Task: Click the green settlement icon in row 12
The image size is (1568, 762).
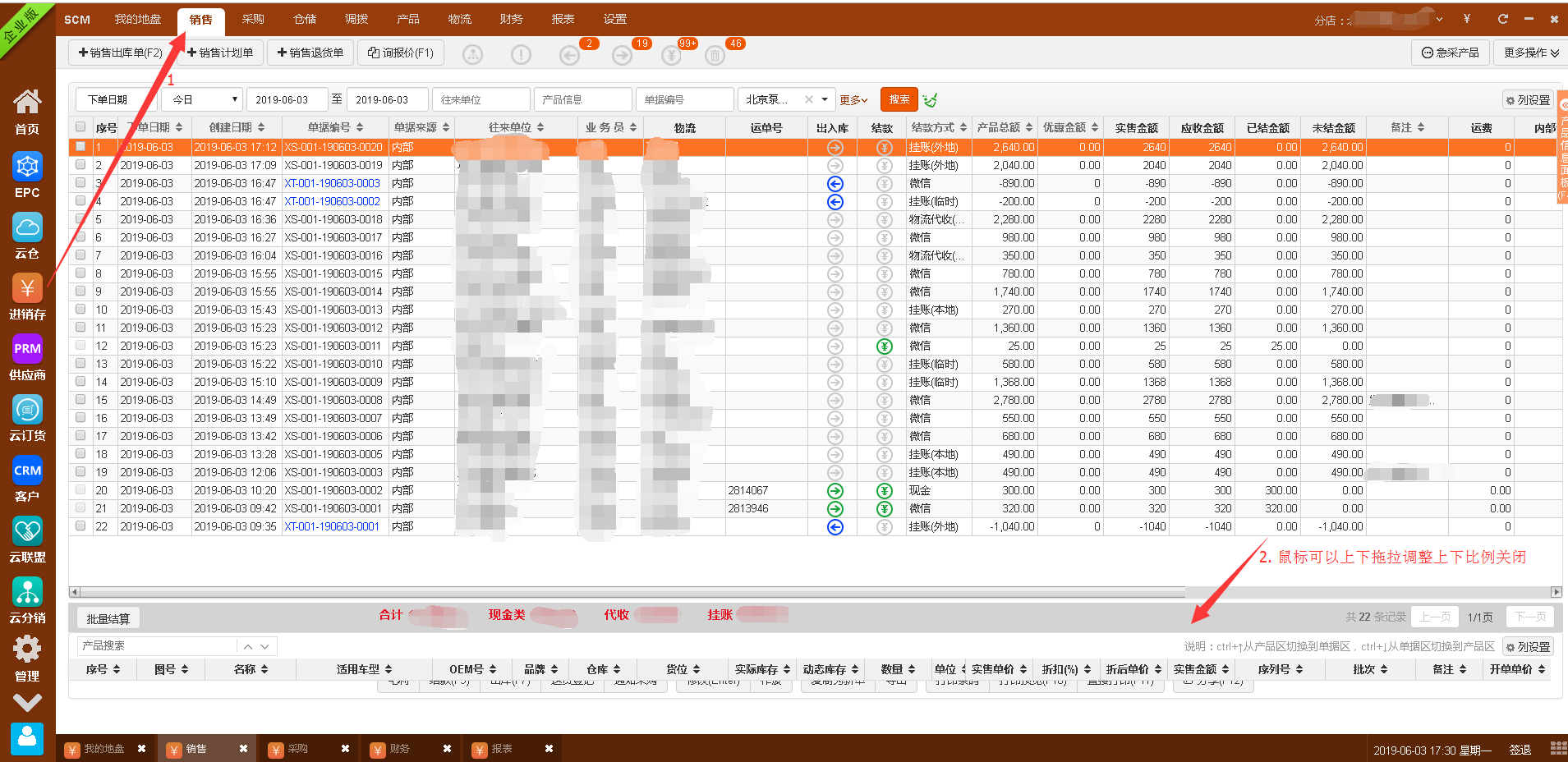Action: coord(884,347)
